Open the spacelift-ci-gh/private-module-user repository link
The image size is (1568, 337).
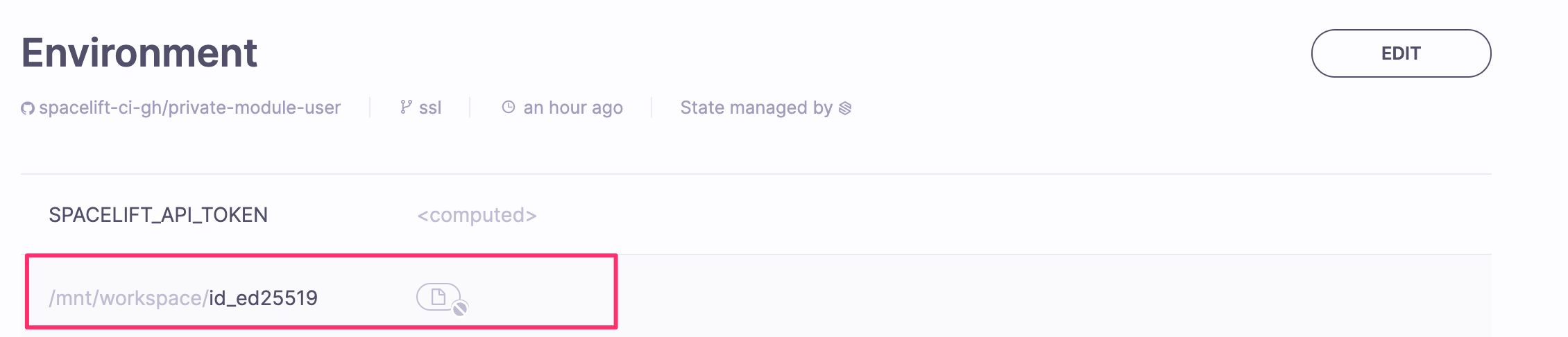(189, 107)
